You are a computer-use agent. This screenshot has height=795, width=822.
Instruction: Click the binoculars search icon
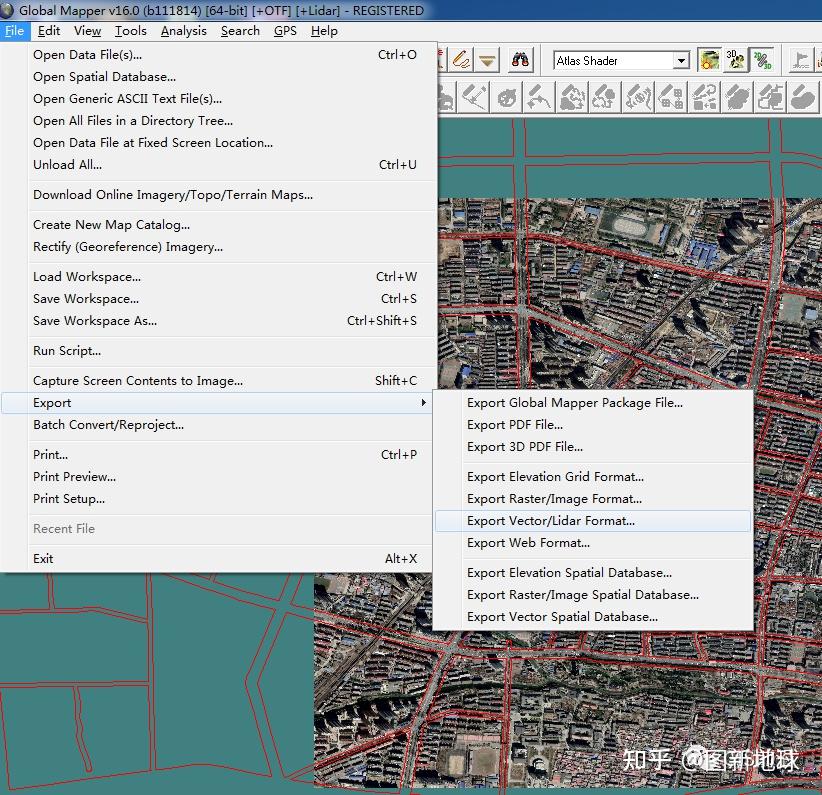click(521, 60)
